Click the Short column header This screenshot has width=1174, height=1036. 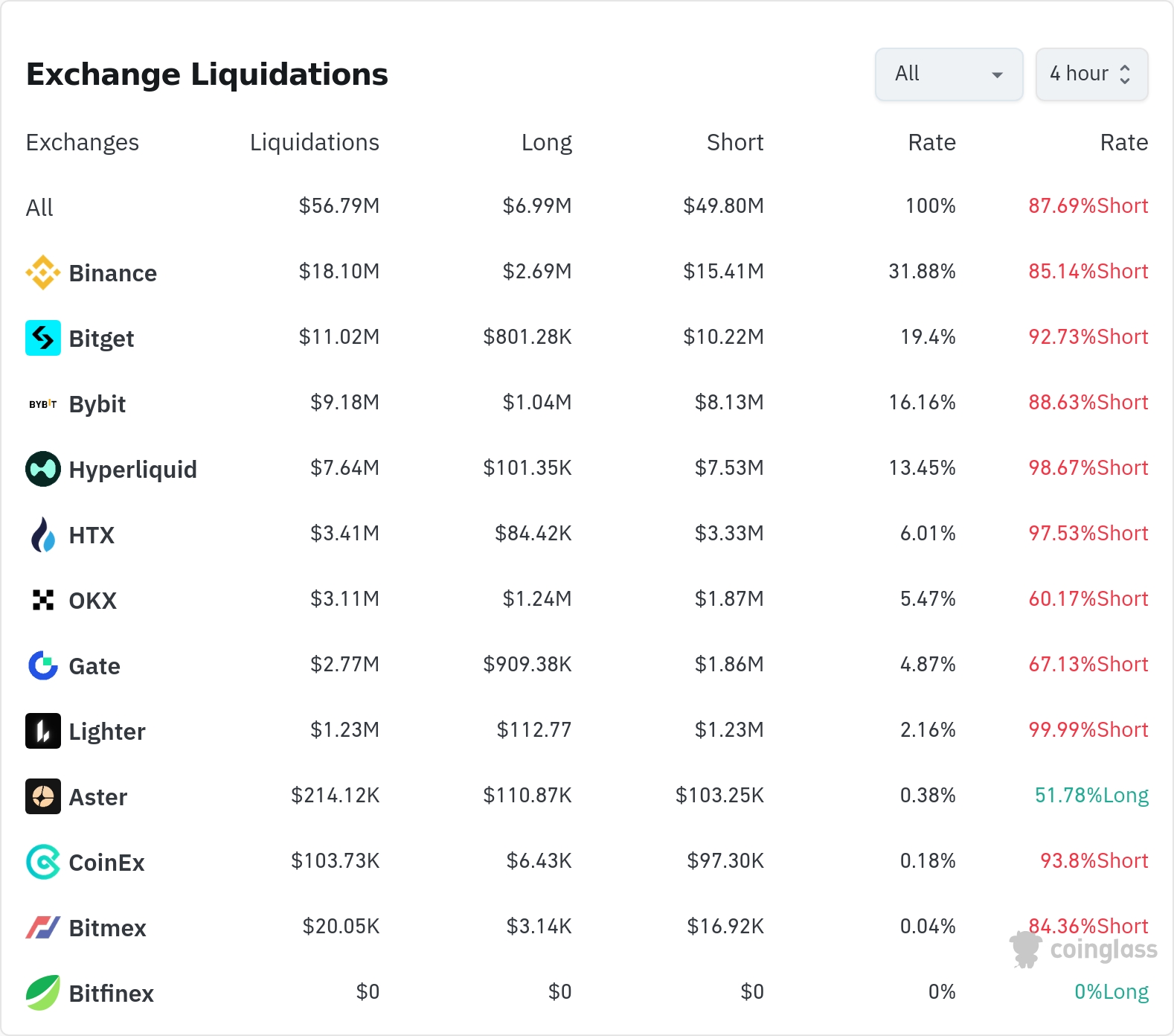pos(734,142)
